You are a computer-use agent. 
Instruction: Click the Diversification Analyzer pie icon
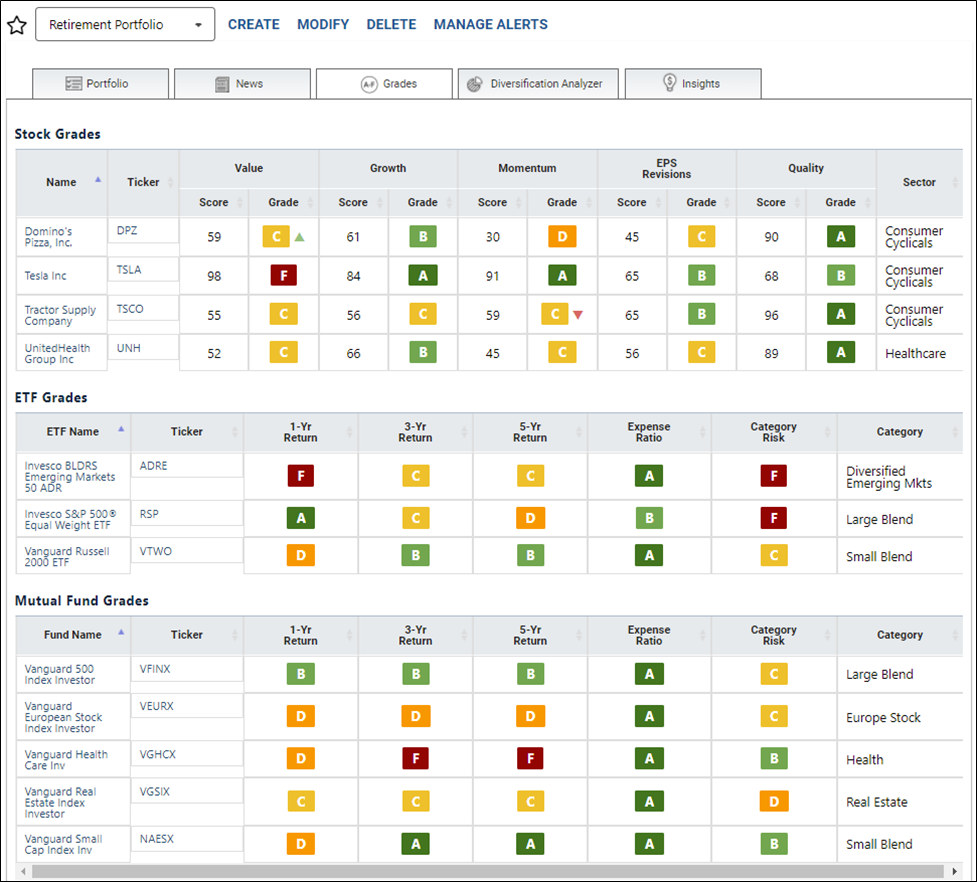[475, 84]
